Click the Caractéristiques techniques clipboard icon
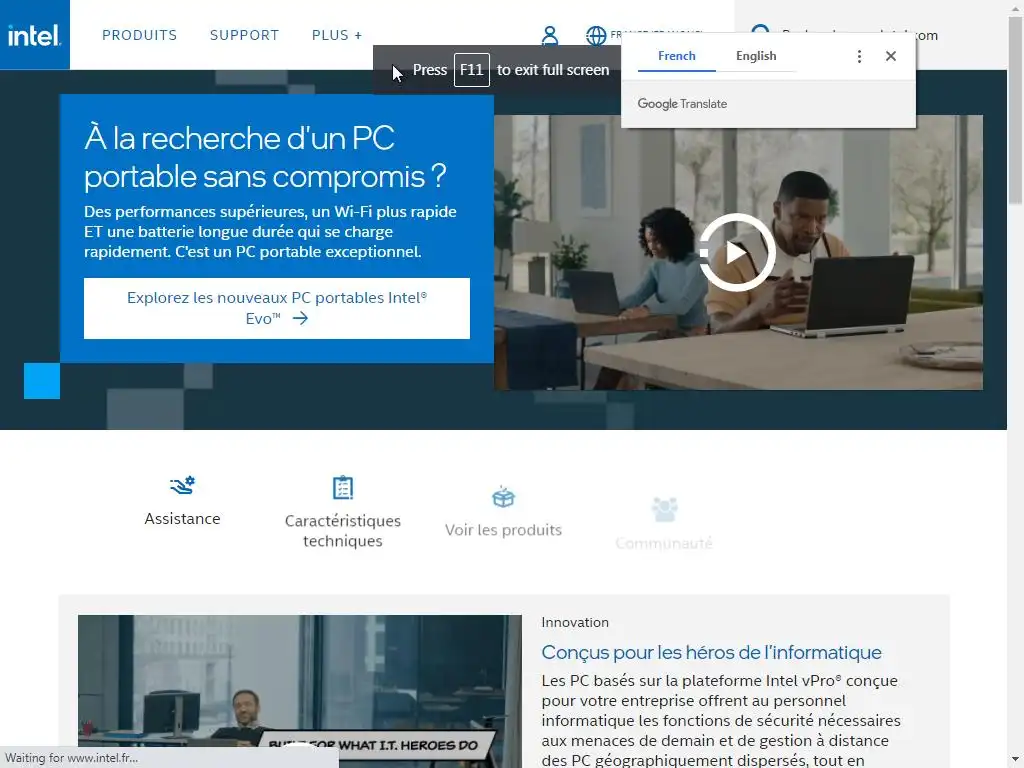Viewport: 1024px width, 768px height. [343, 487]
